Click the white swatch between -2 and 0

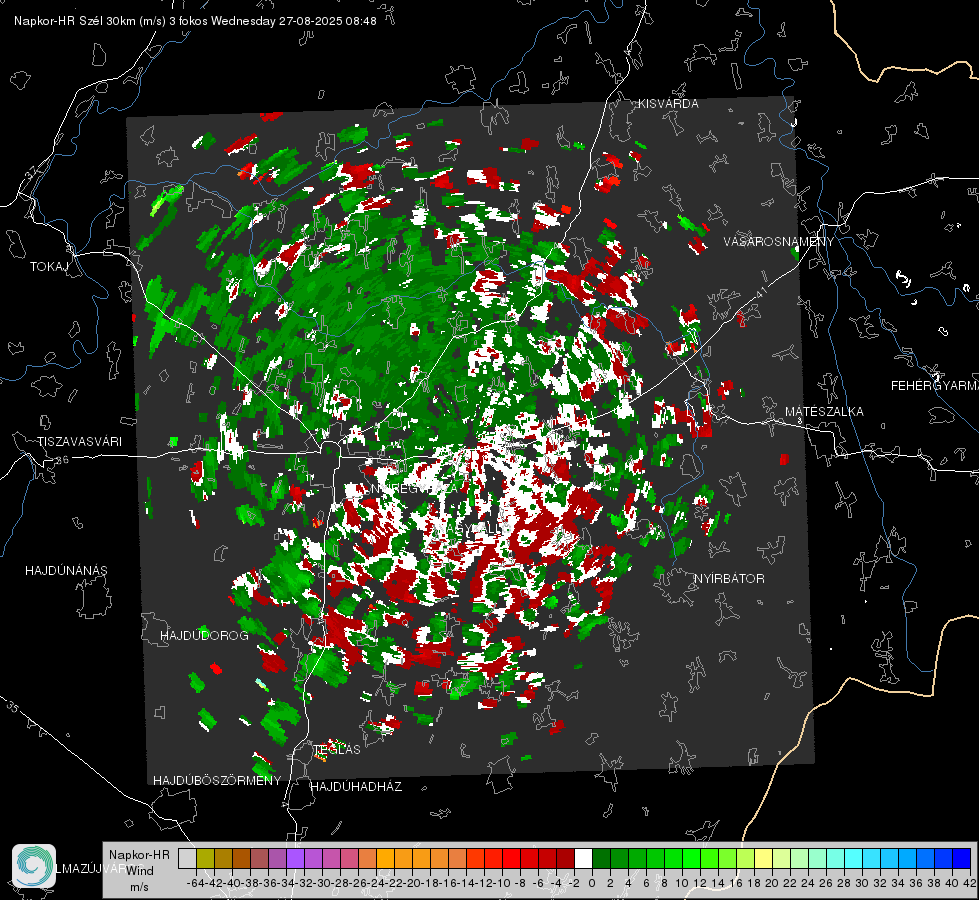click(583, 858)
